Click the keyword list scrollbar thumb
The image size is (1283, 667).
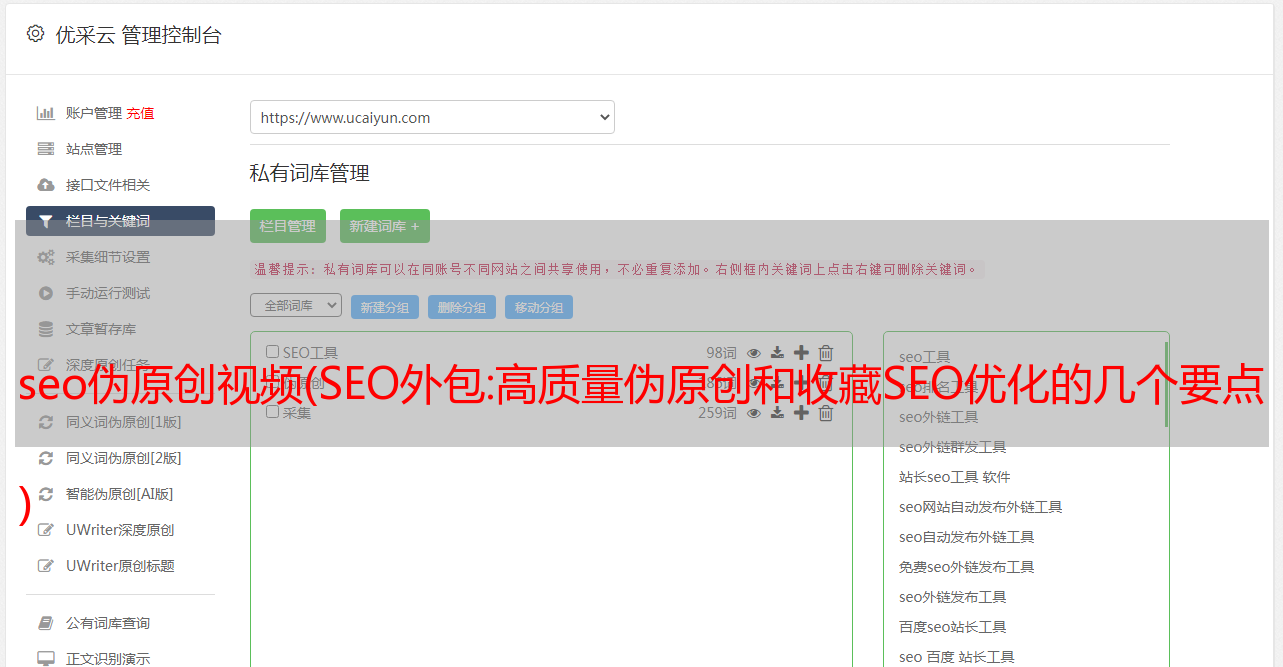1166,384
